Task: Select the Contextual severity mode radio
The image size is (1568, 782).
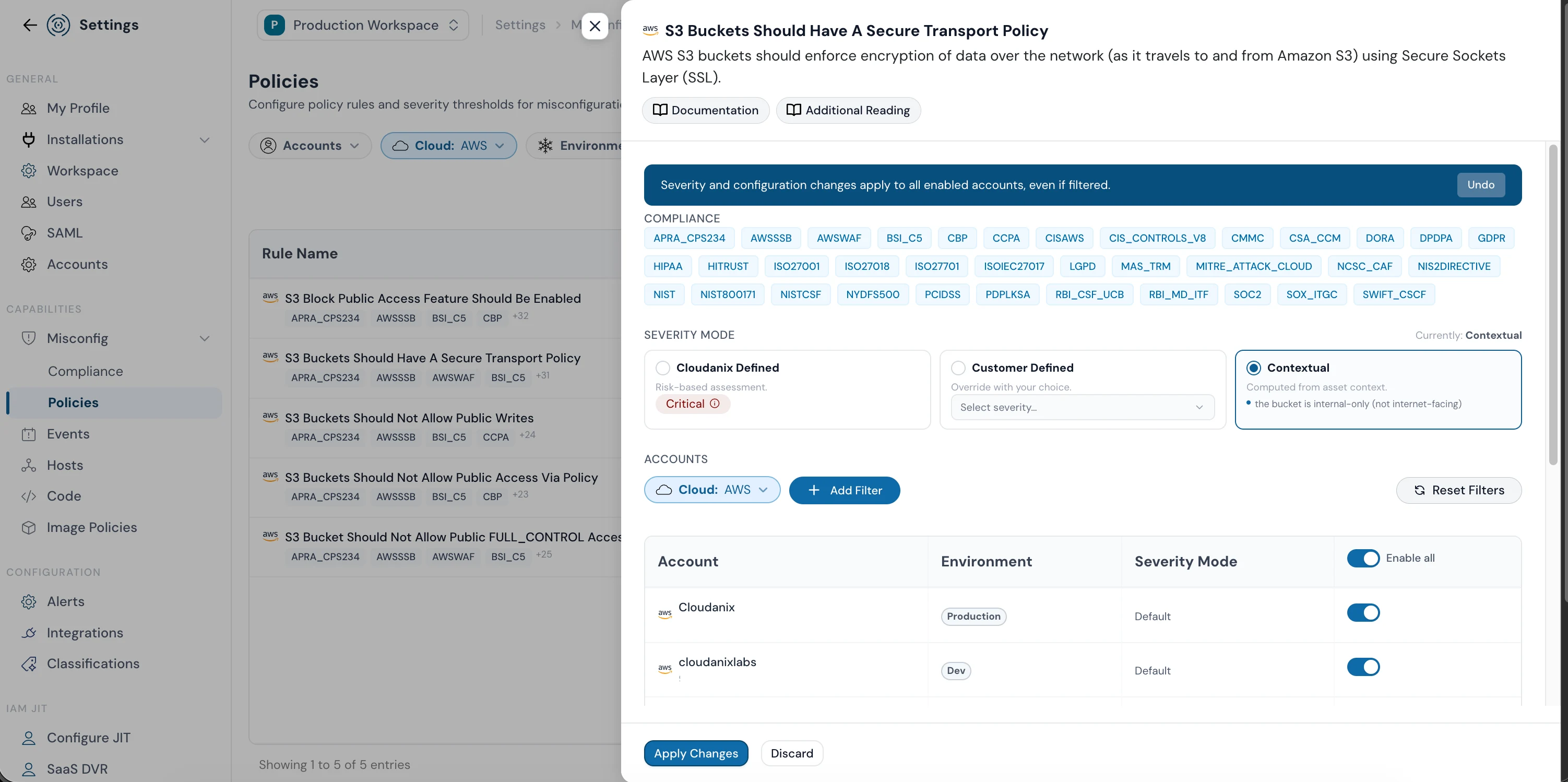Action: (1253, 368)
